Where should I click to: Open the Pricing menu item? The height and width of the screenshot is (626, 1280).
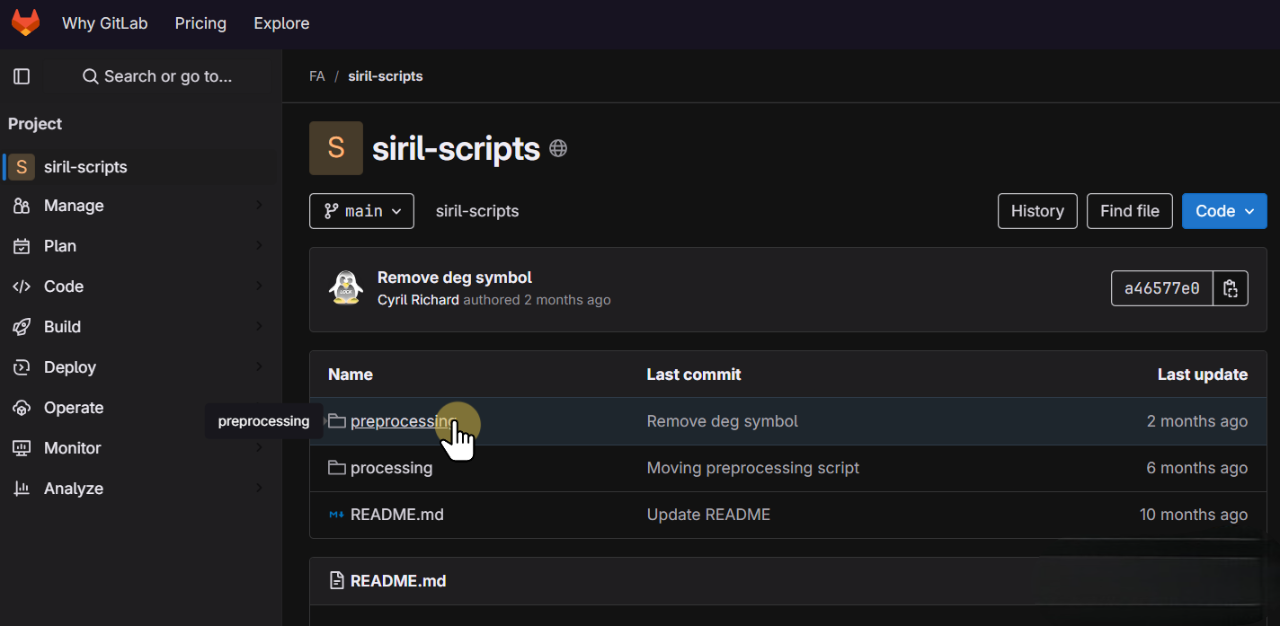click(200, 23)
